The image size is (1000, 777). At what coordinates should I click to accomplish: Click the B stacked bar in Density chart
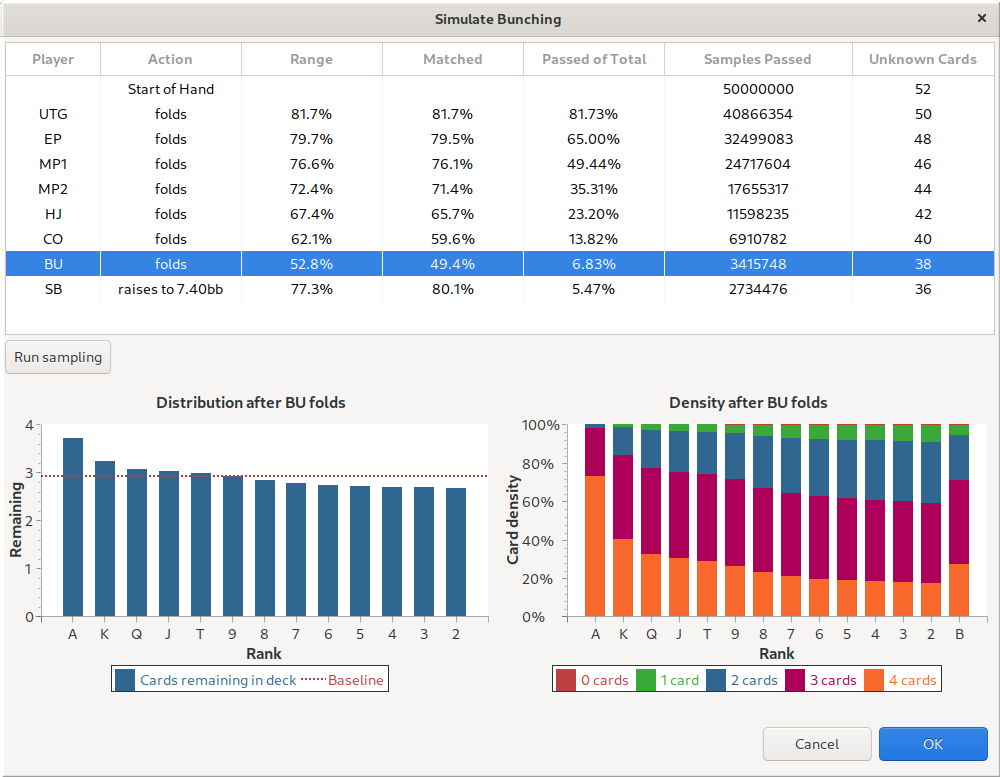coord(959,520)
